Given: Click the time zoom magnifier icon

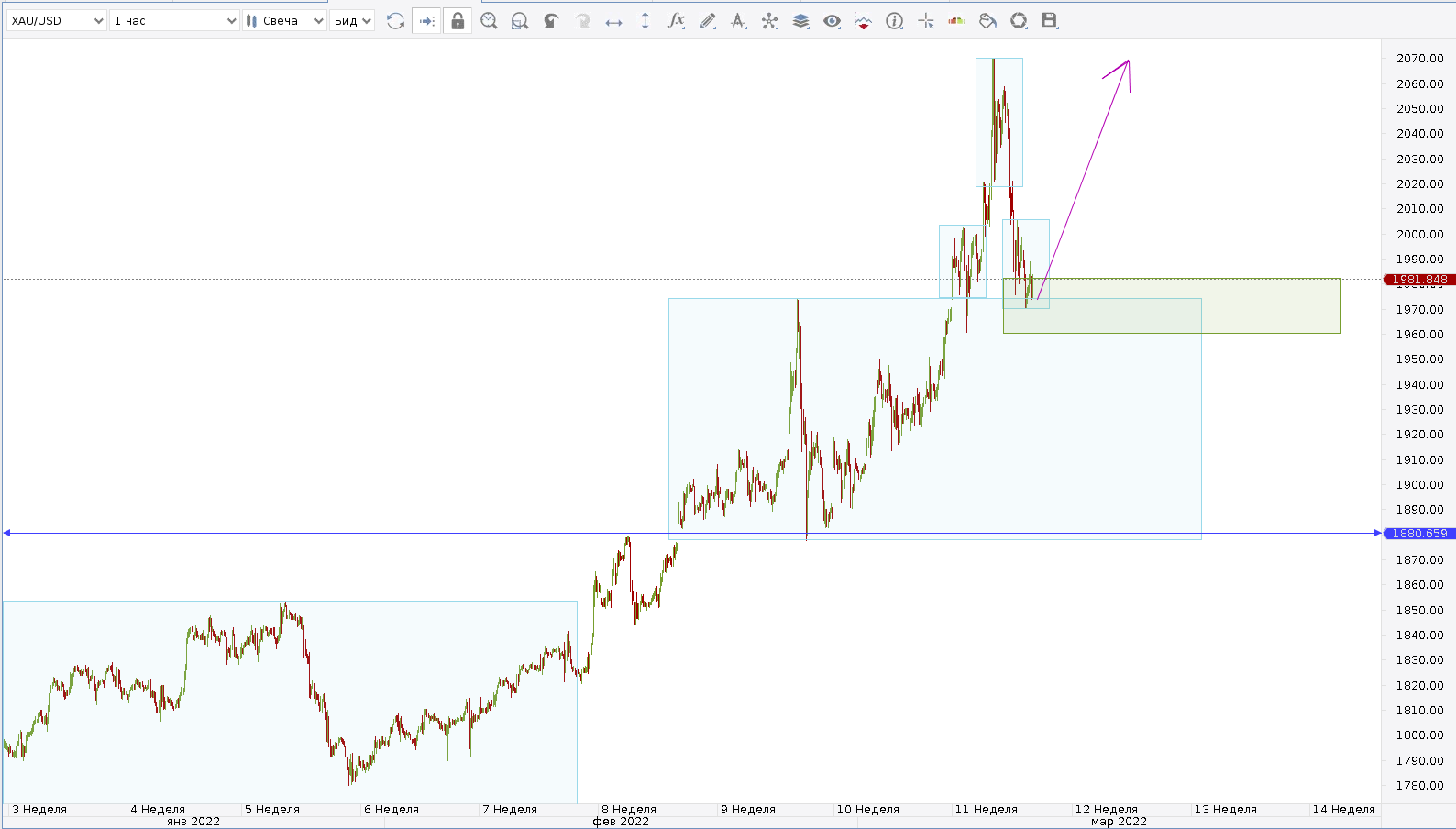Looking at the screenshot, I should (x=489, y=20).
